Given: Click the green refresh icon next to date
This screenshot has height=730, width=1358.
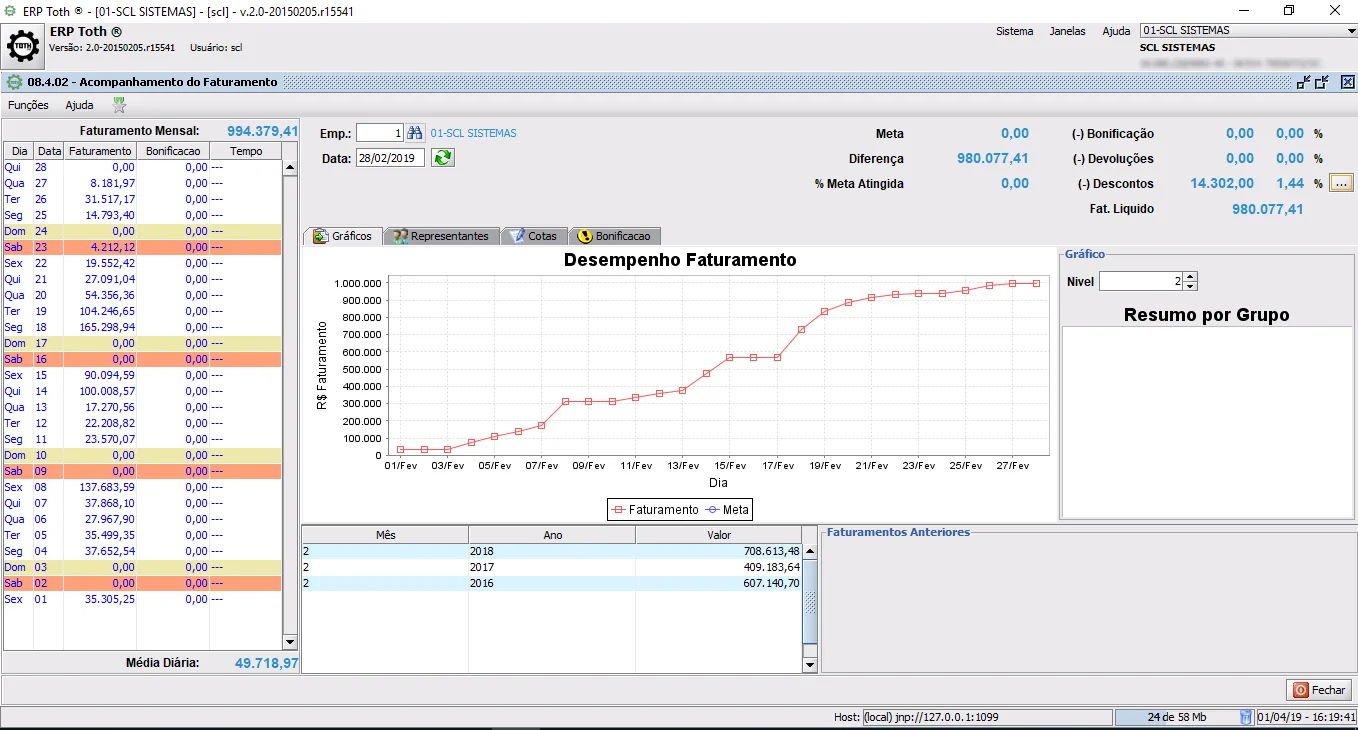Looking at the screenshot, I should click(442, 158).
